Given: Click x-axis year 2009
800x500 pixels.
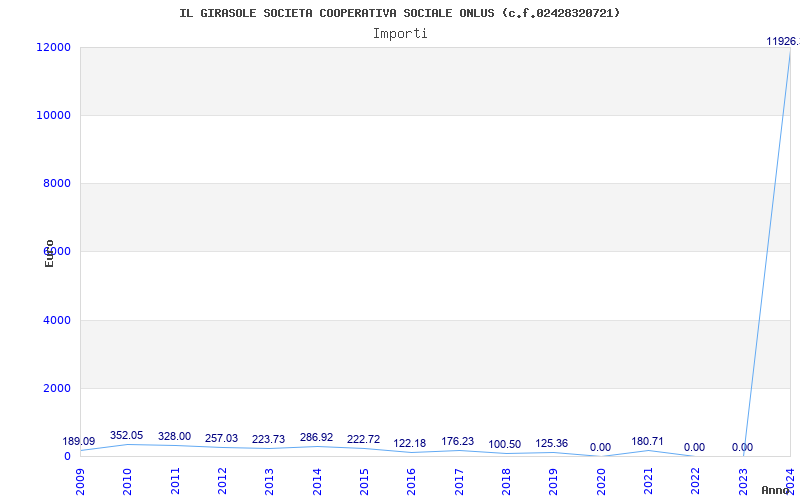Looking at the screenshot, I should (81, 482).
